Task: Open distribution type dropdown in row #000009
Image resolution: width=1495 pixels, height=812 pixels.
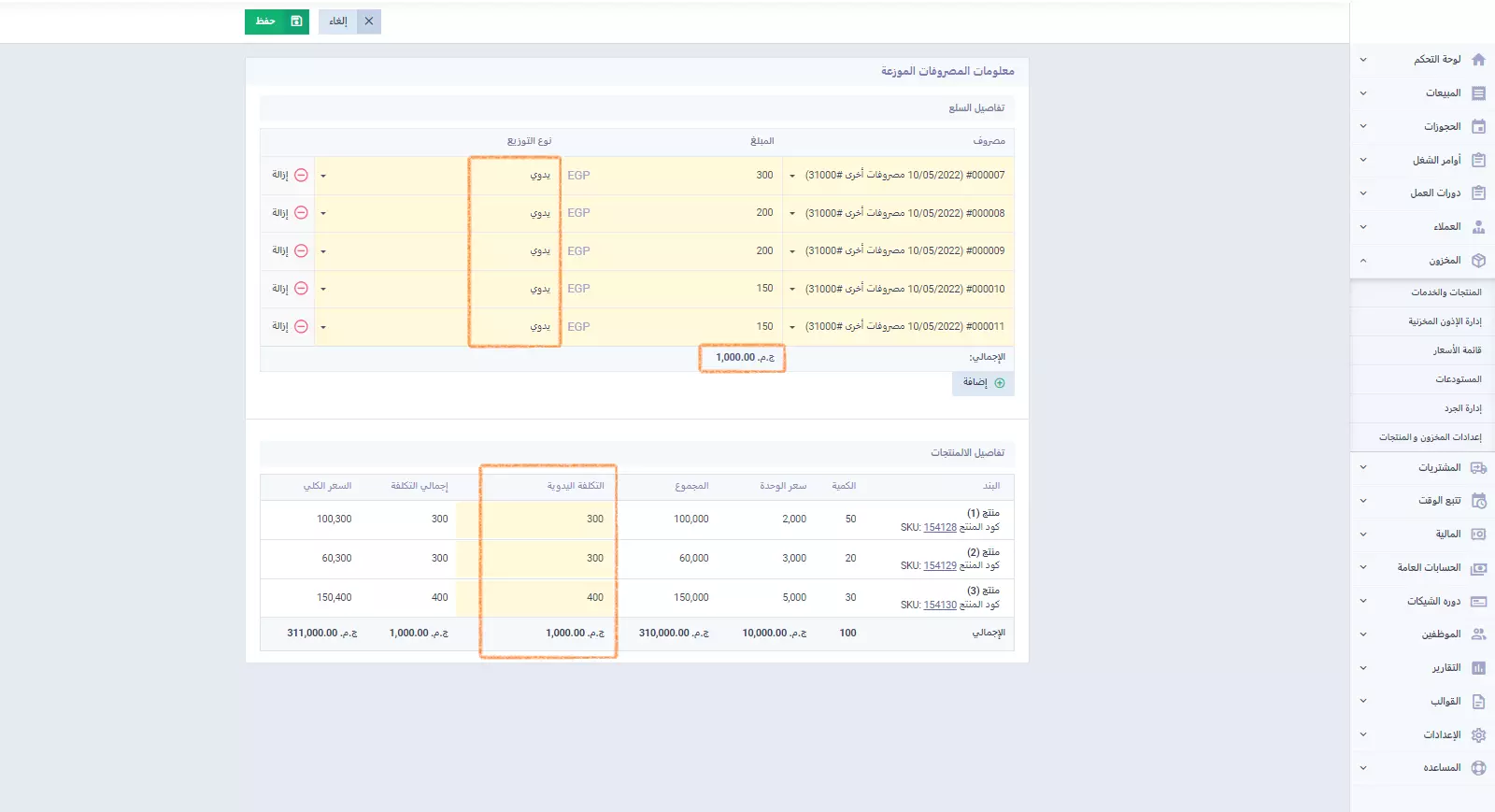Action: [323, 251]
